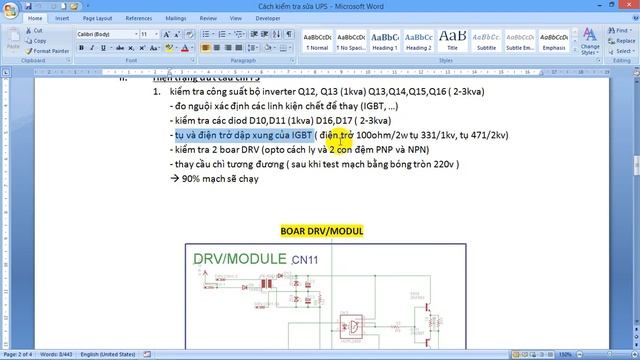Open the Page Layout tab
The width and height of the screenshot is (640, 360).
point(98,18)
